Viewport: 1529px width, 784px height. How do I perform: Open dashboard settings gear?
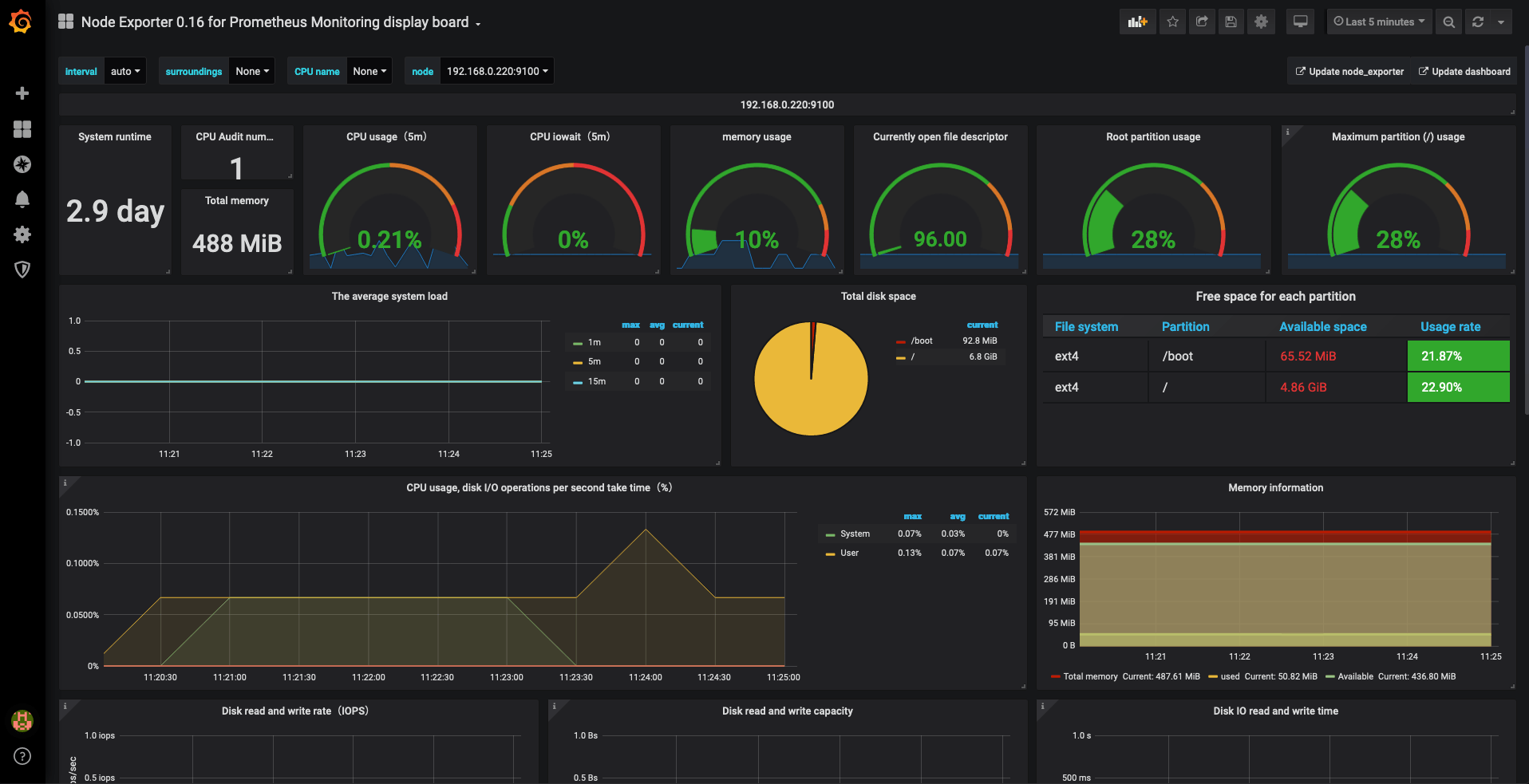click(1261, 22)
